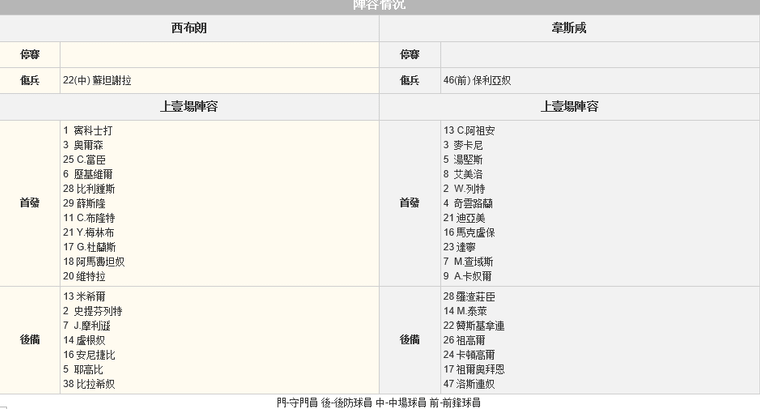
Task: Click substitute 17 祖爾奧拜恩
Action: point(474,369)
